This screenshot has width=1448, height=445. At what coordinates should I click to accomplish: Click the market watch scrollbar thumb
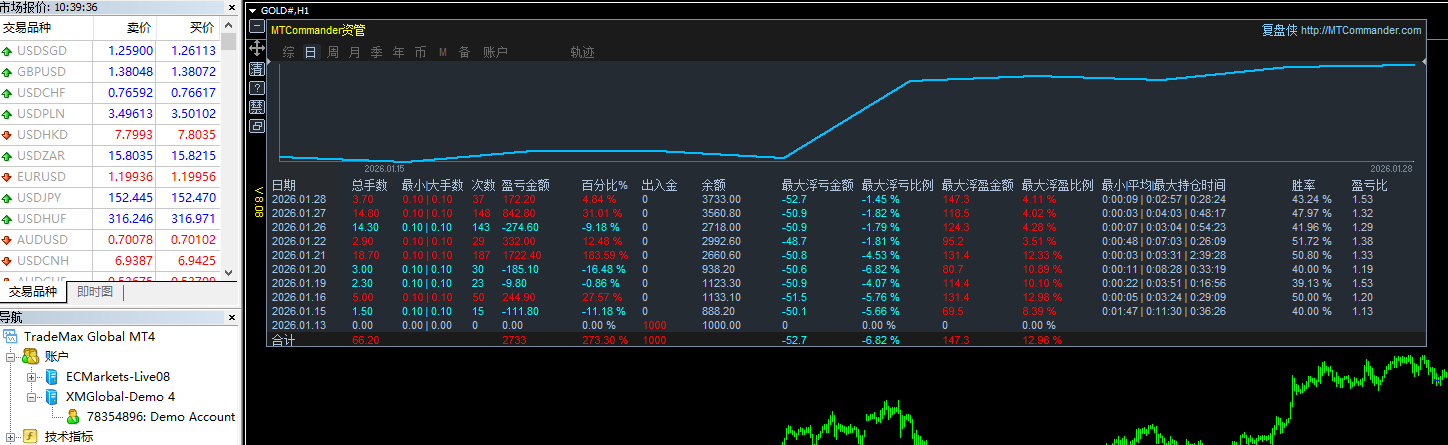(228, 42)
